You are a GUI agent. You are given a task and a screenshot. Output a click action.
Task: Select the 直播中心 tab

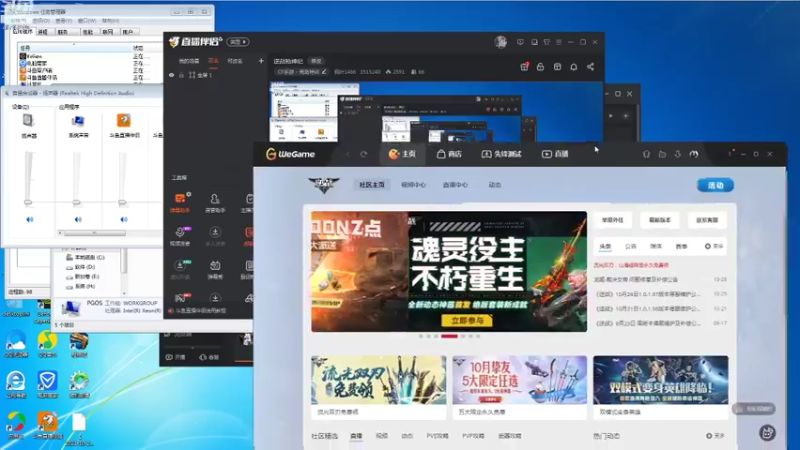click(455, 185)
